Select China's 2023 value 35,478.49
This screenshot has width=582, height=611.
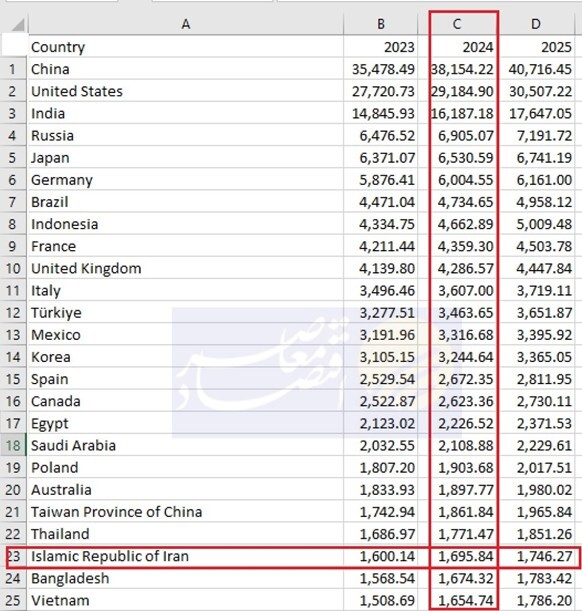click(381, 69)
